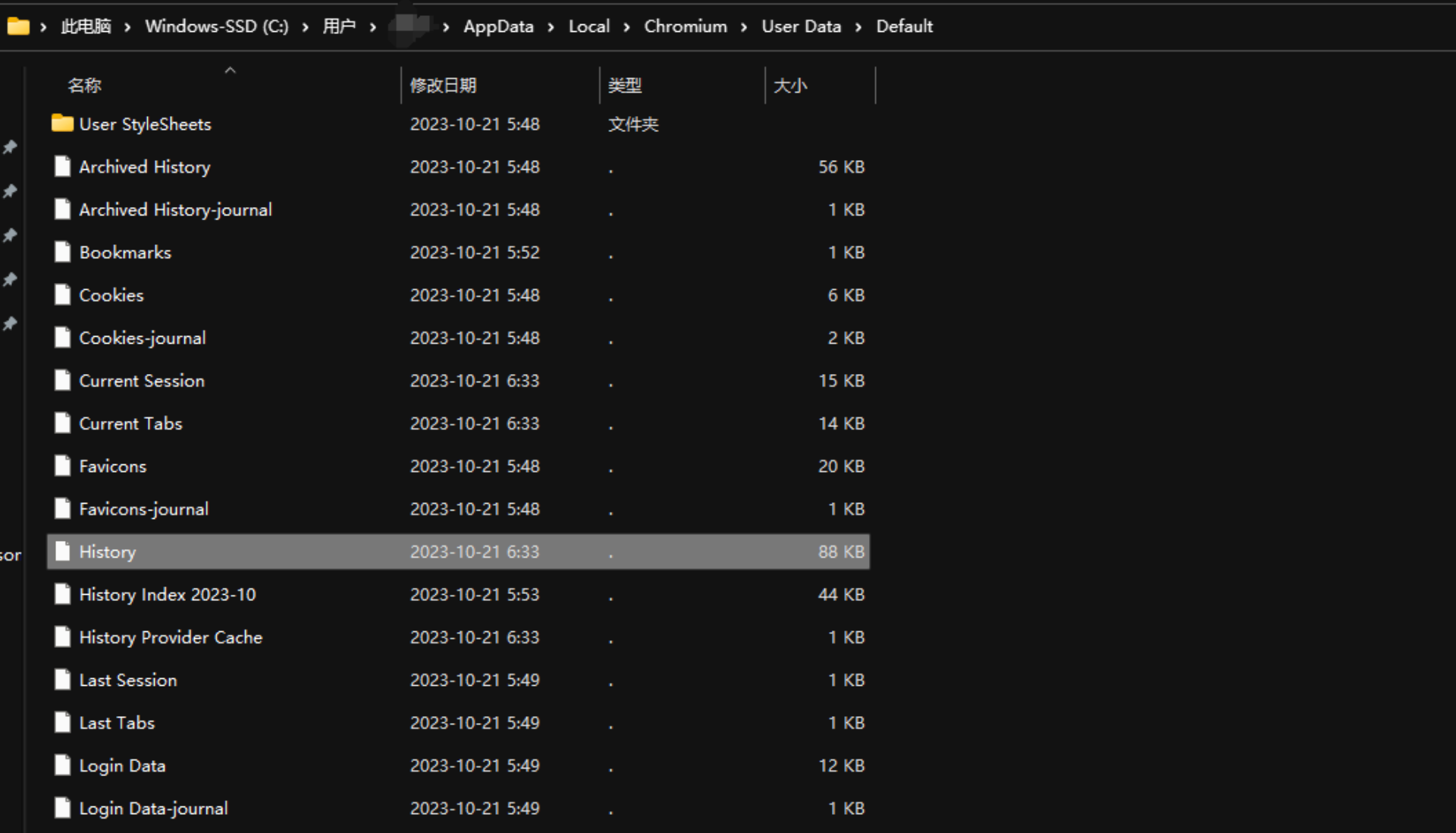
Task: Expand chevron after Local breadcrumb
Action: (x=626, y=27)
